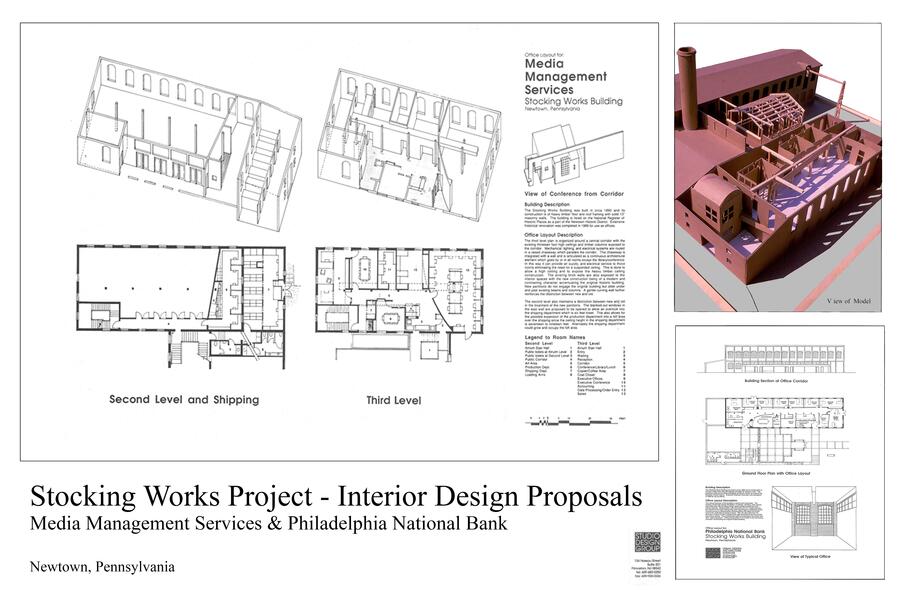Click the Stocking Works Project main title
The image size is (900, 600).
pyautogui.click(x=336, y=497)
